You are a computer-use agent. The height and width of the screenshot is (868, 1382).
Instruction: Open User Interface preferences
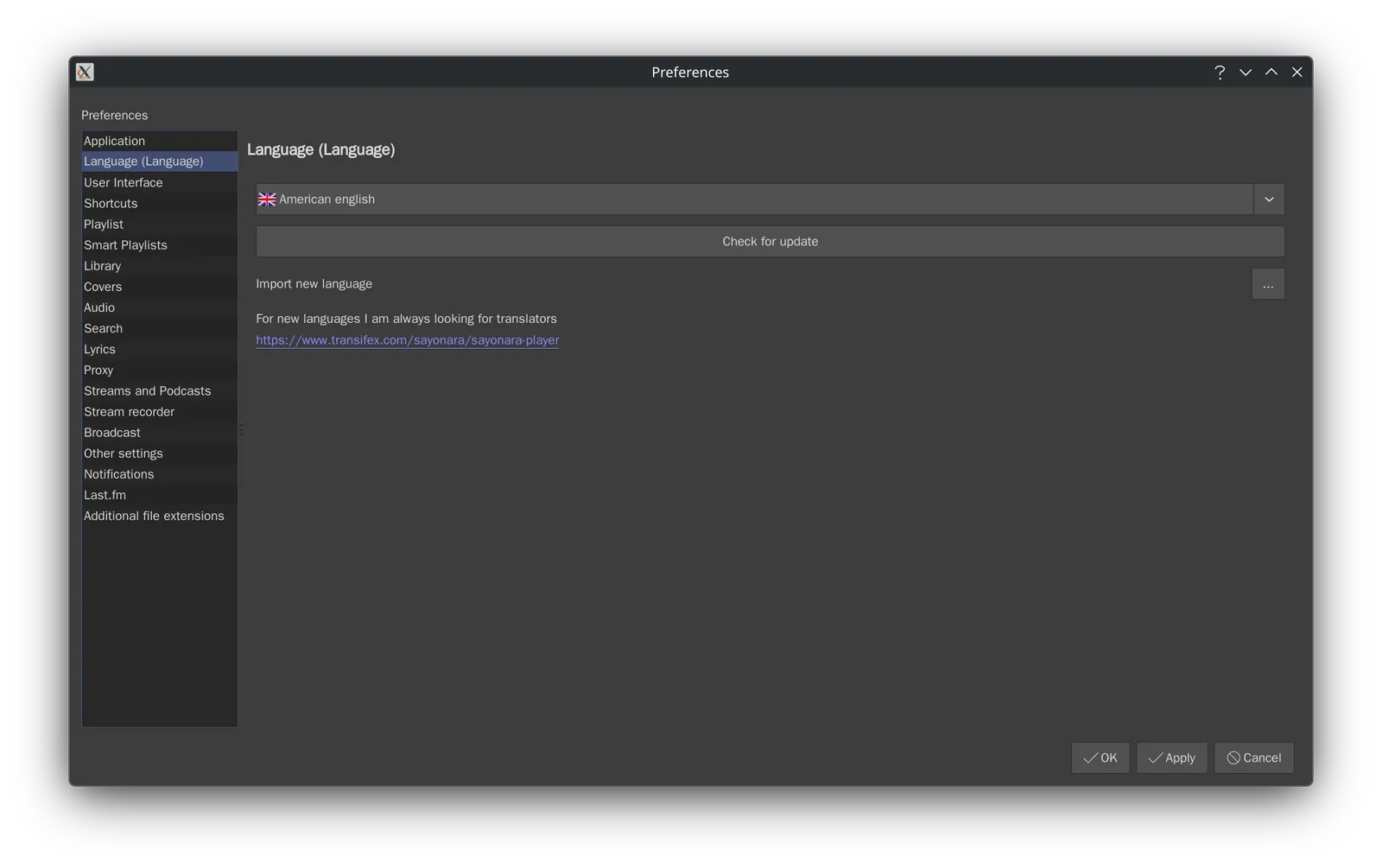[160, 183]
